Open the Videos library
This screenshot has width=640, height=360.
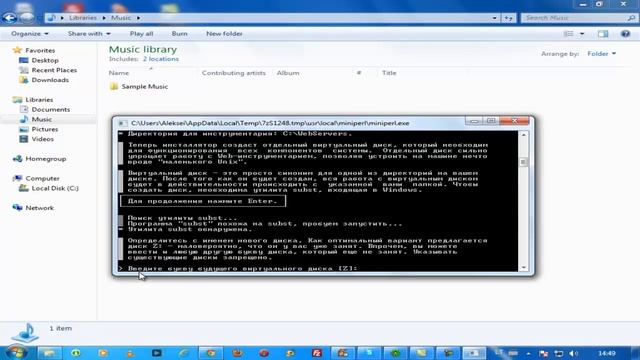point(42,139)
